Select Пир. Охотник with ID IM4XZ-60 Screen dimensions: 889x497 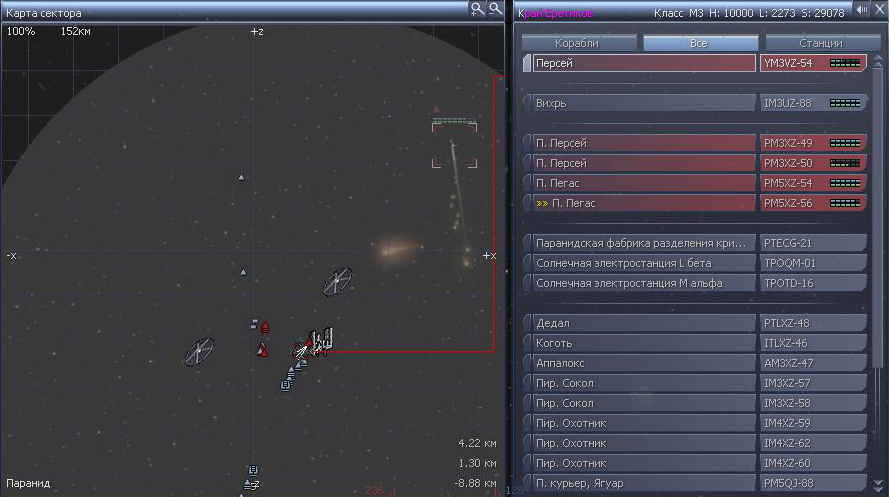coord(644,463)
